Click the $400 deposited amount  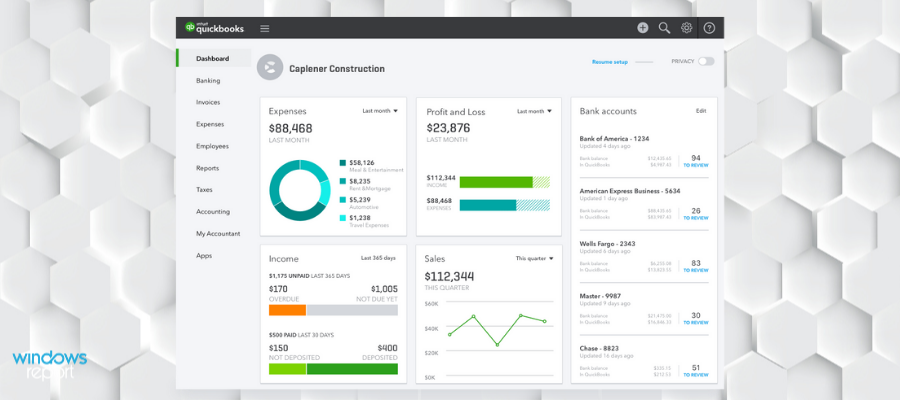387,348
